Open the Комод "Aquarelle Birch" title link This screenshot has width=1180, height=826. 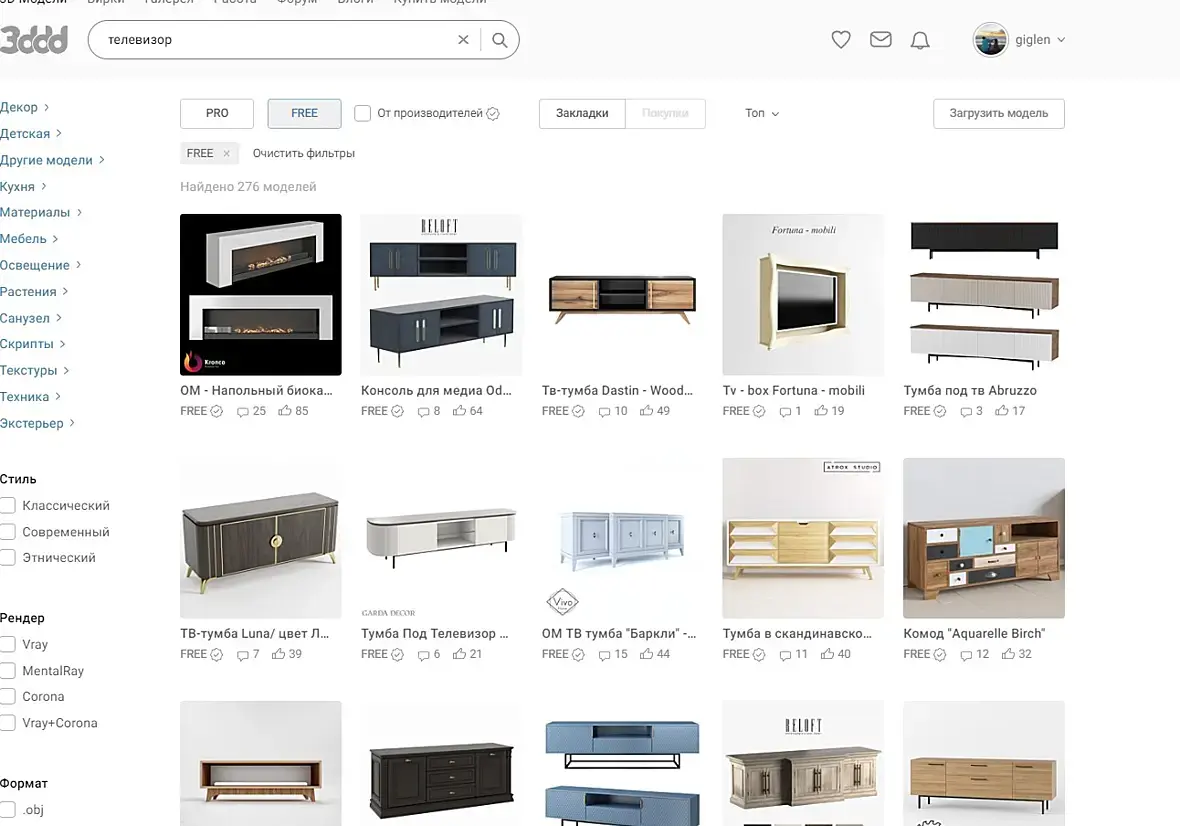click(x=974, y=633)
